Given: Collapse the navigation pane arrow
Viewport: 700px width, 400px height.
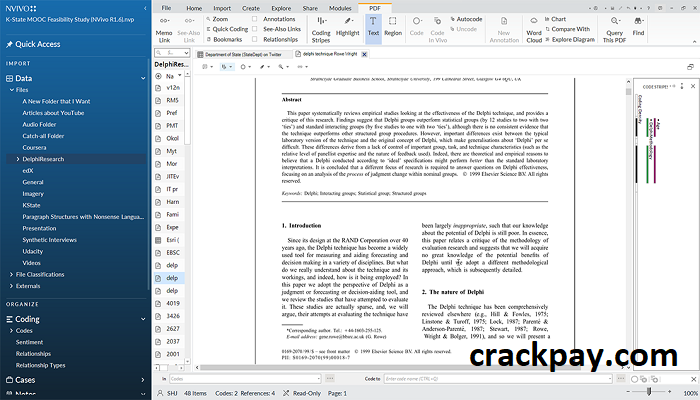Looking at the screenshot, I should [145, 8].
